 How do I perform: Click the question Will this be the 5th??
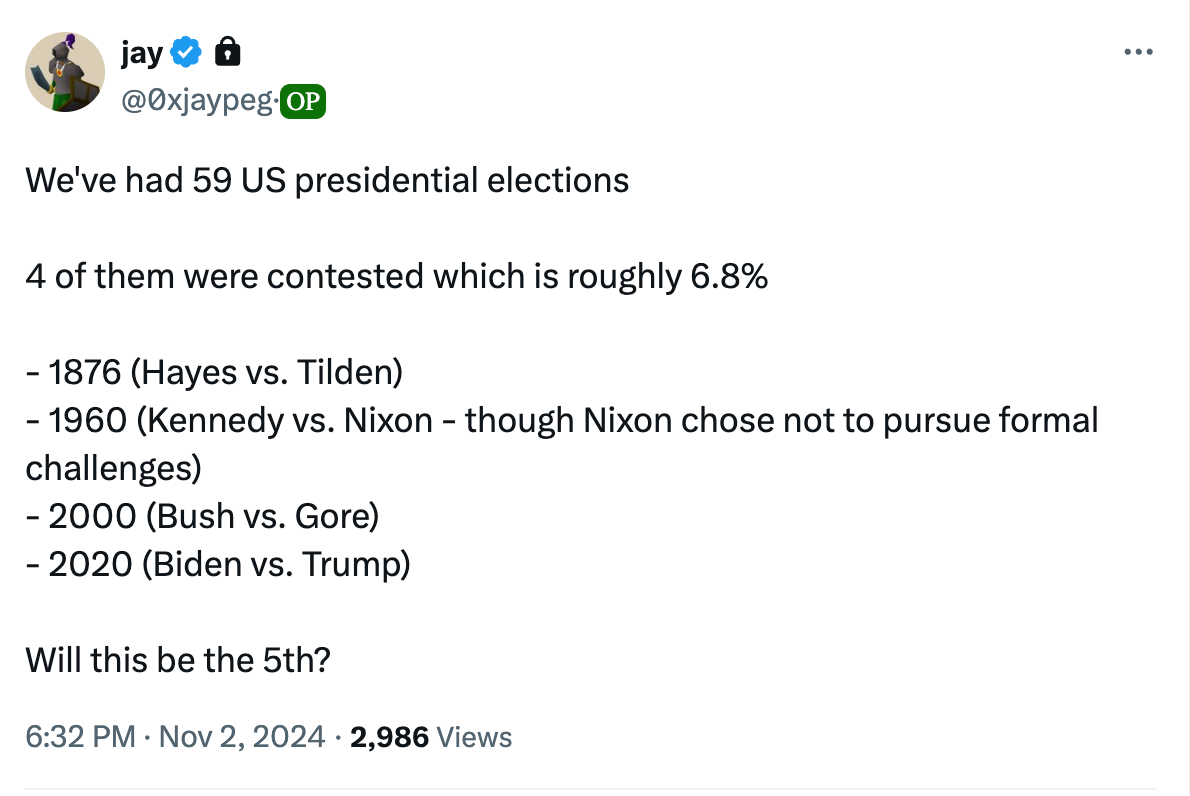pos(178,660)
